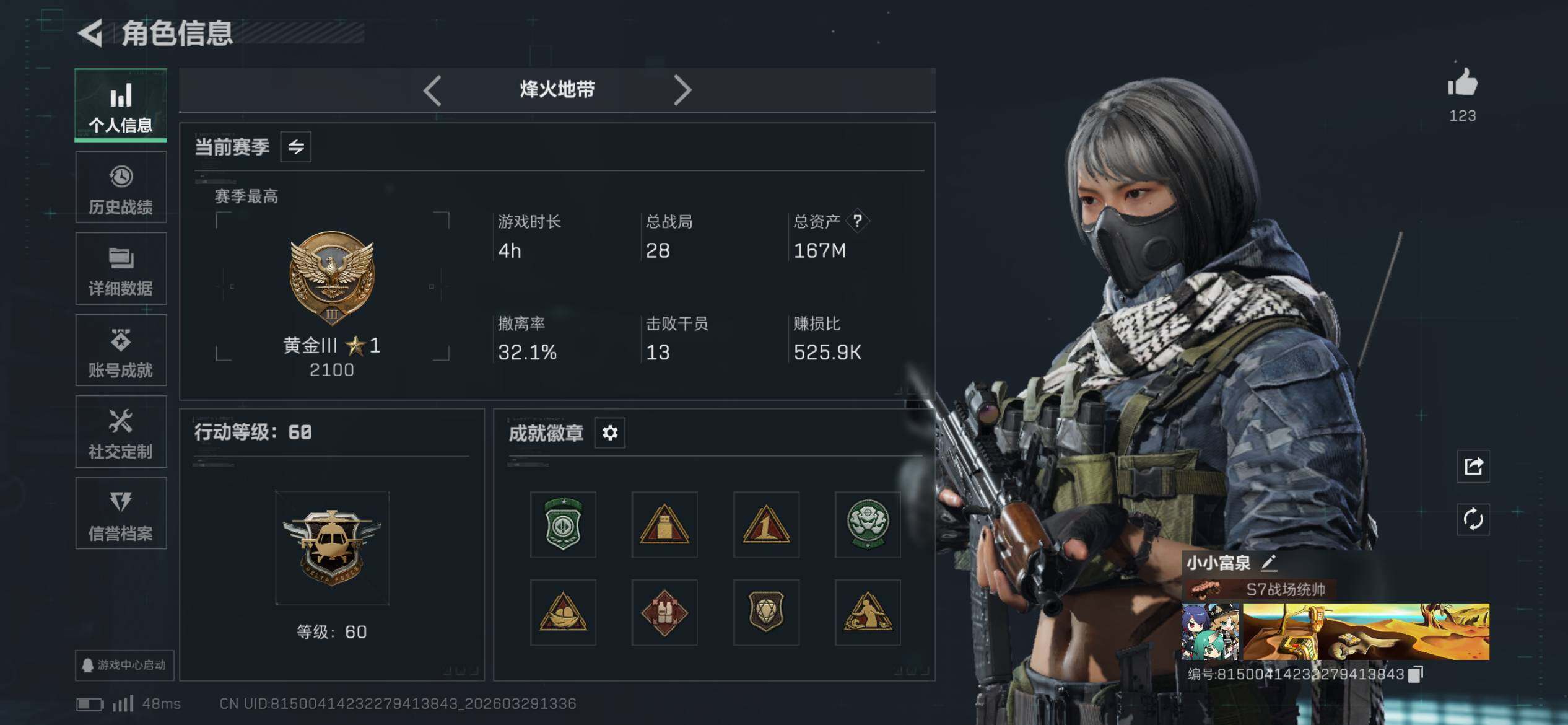Open 成就徽章 gear settings
The image size is (1568, 725).
tap(610, 433)
